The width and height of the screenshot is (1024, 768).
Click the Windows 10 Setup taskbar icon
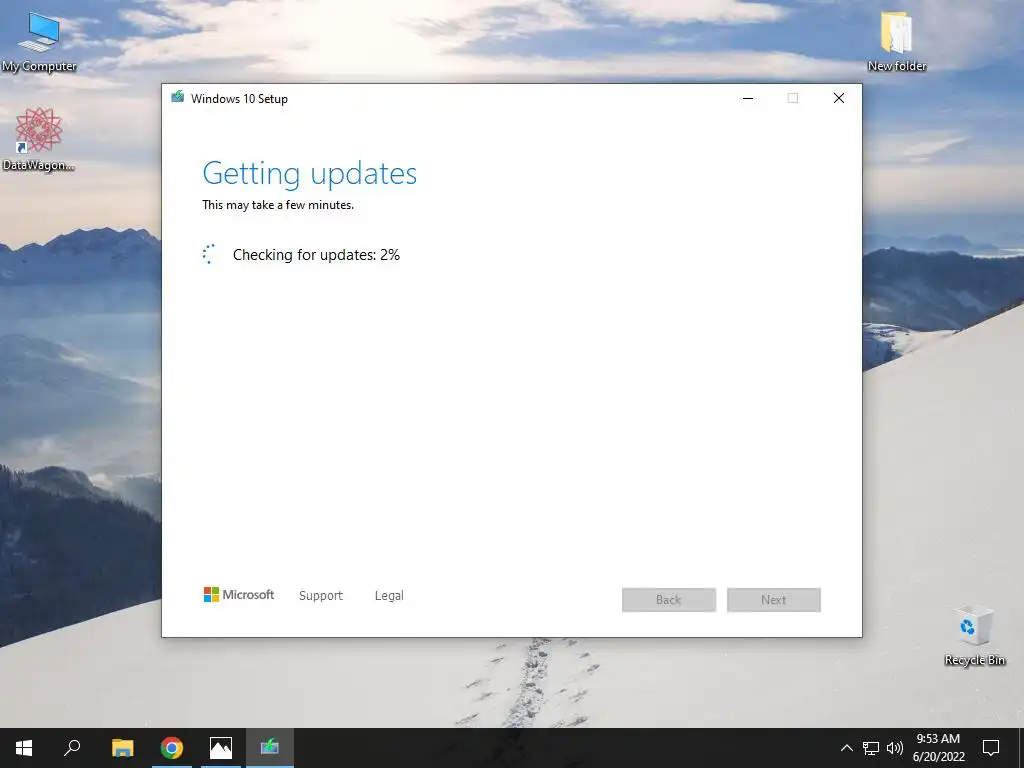[x=270, y=748]
